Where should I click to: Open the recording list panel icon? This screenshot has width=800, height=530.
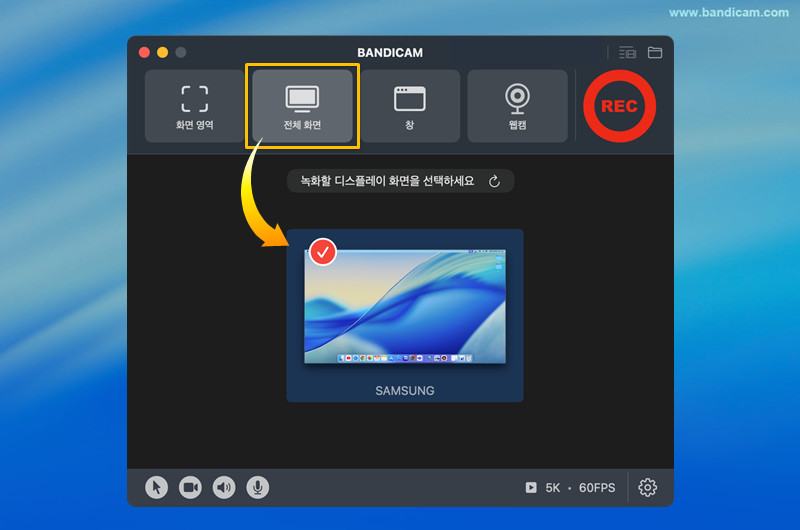(627, 53)
